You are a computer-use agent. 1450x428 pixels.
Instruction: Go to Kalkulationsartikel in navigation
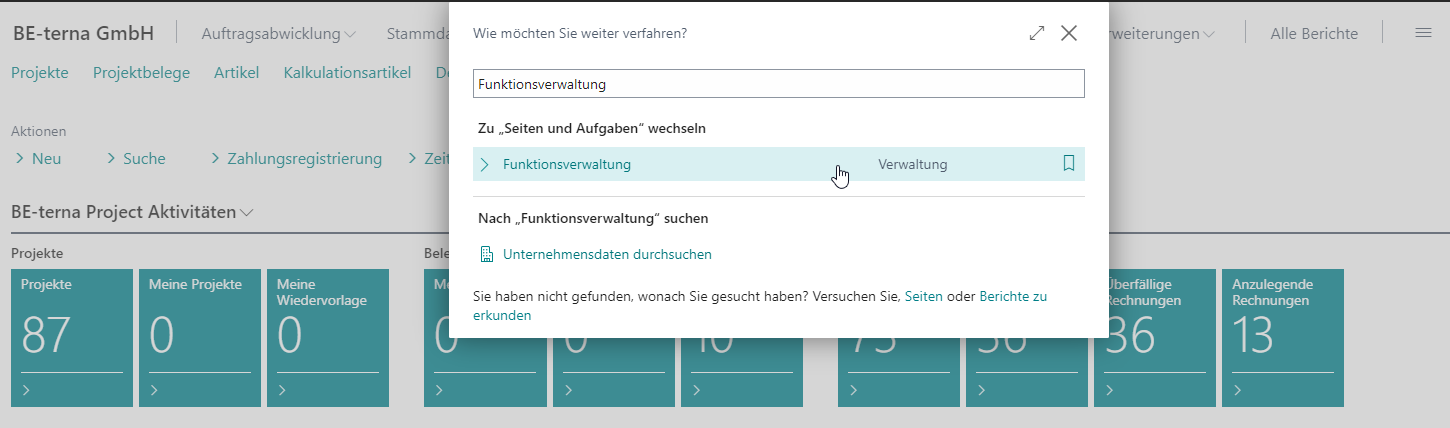coord(347,72)
